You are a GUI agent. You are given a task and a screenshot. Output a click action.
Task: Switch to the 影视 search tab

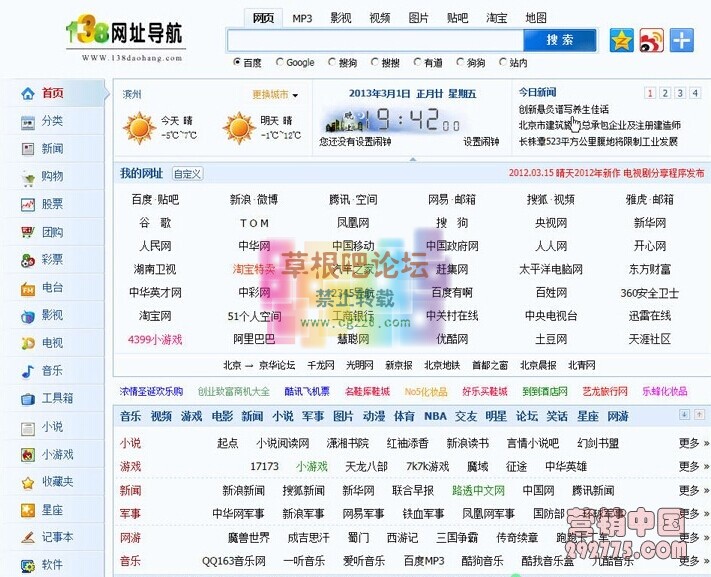(341, 18)
